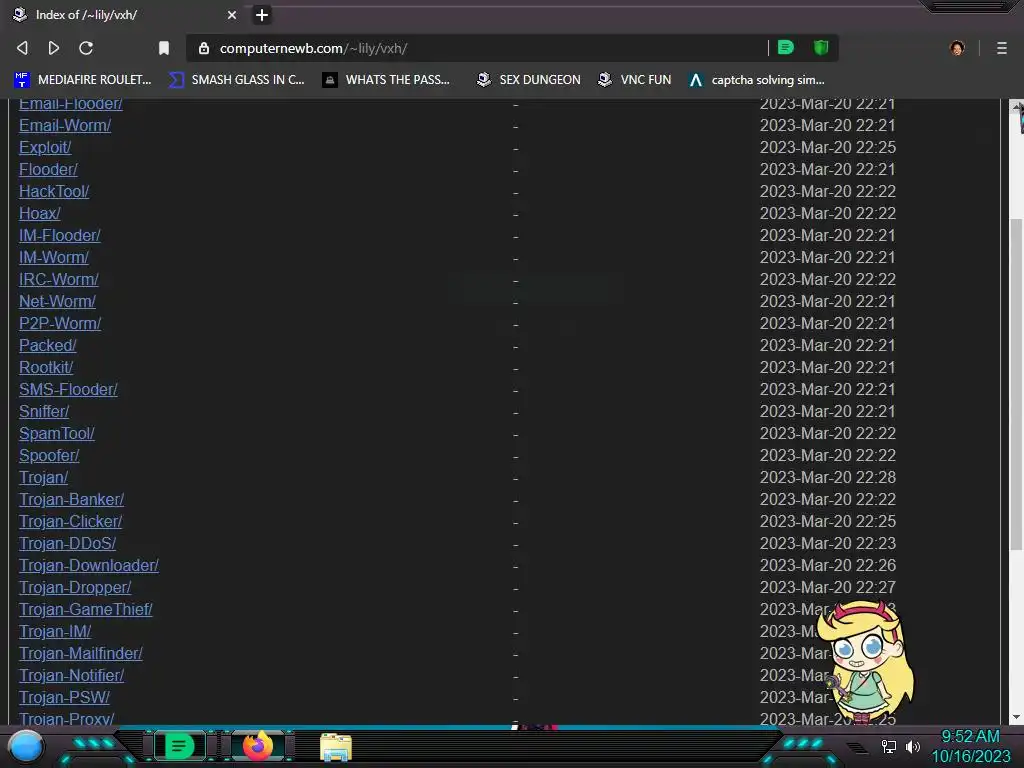Open the Trojan-Banker/ directory link
This screenshot has height=768, width=1024.
71,500
